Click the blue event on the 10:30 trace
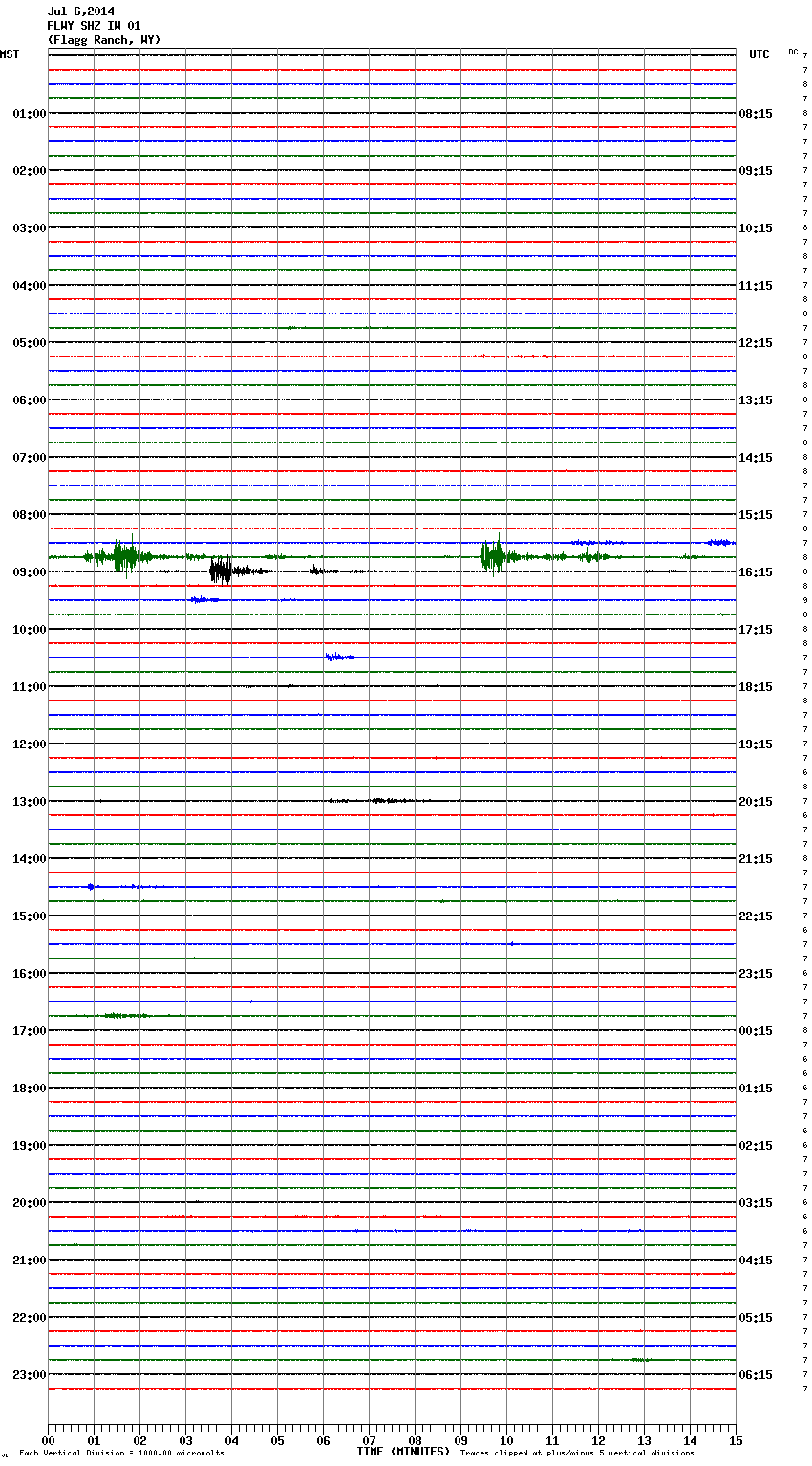812x1466 pixels. point(339,657)
